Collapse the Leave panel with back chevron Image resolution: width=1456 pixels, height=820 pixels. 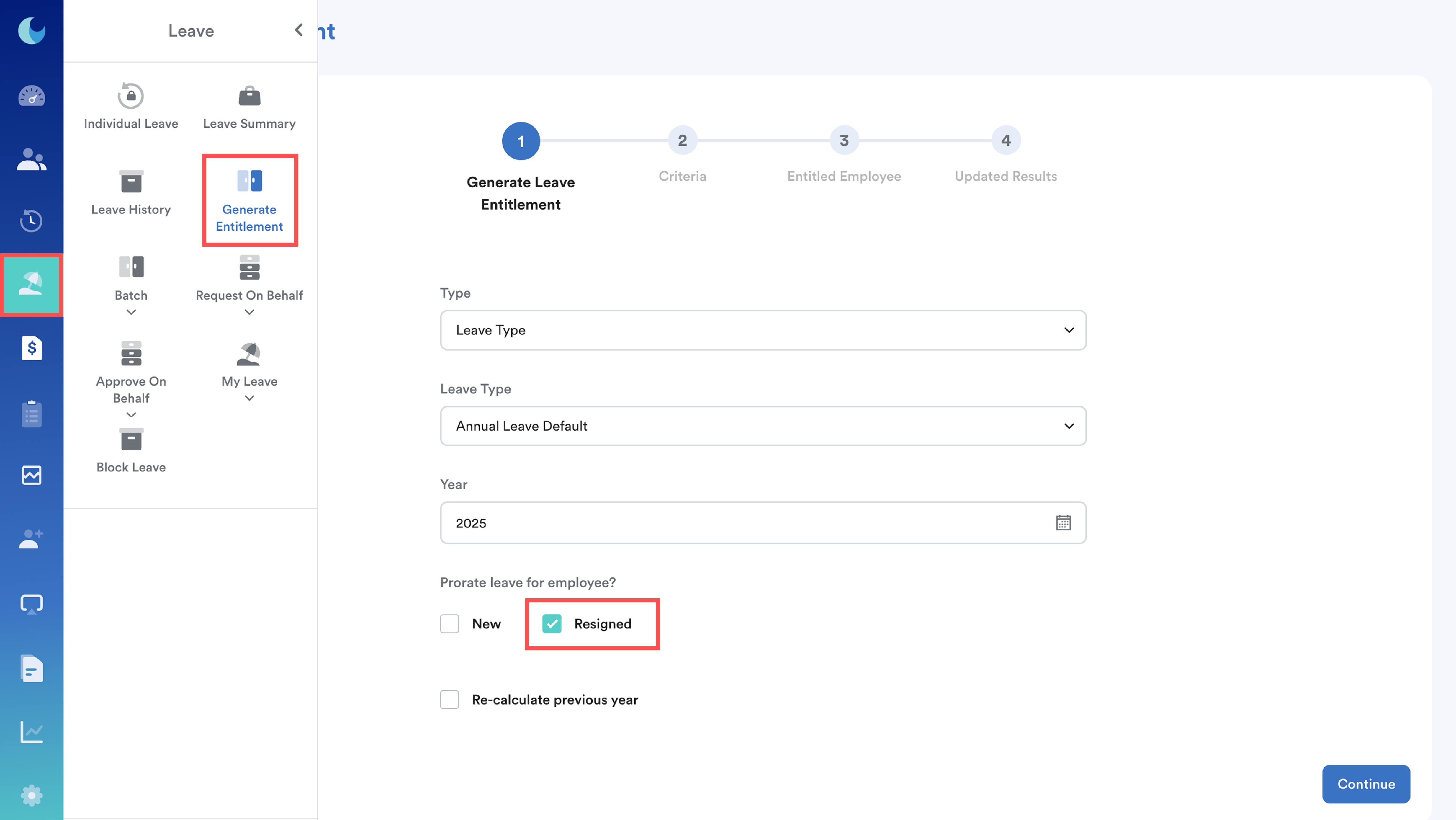coord(298,30)
